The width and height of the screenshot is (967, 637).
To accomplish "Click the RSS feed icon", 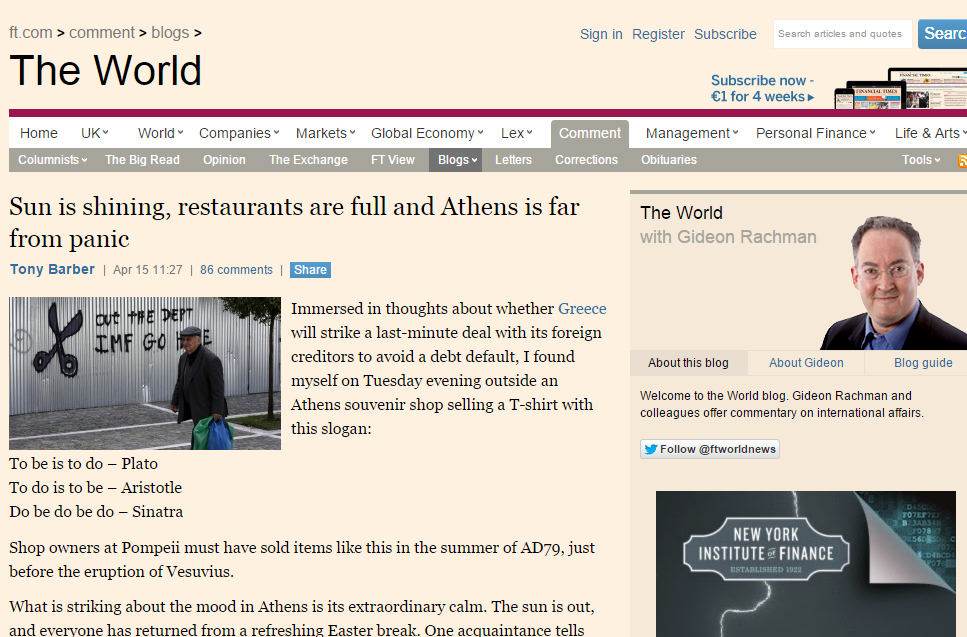I will pyautogui.click(x=962, y=161).
